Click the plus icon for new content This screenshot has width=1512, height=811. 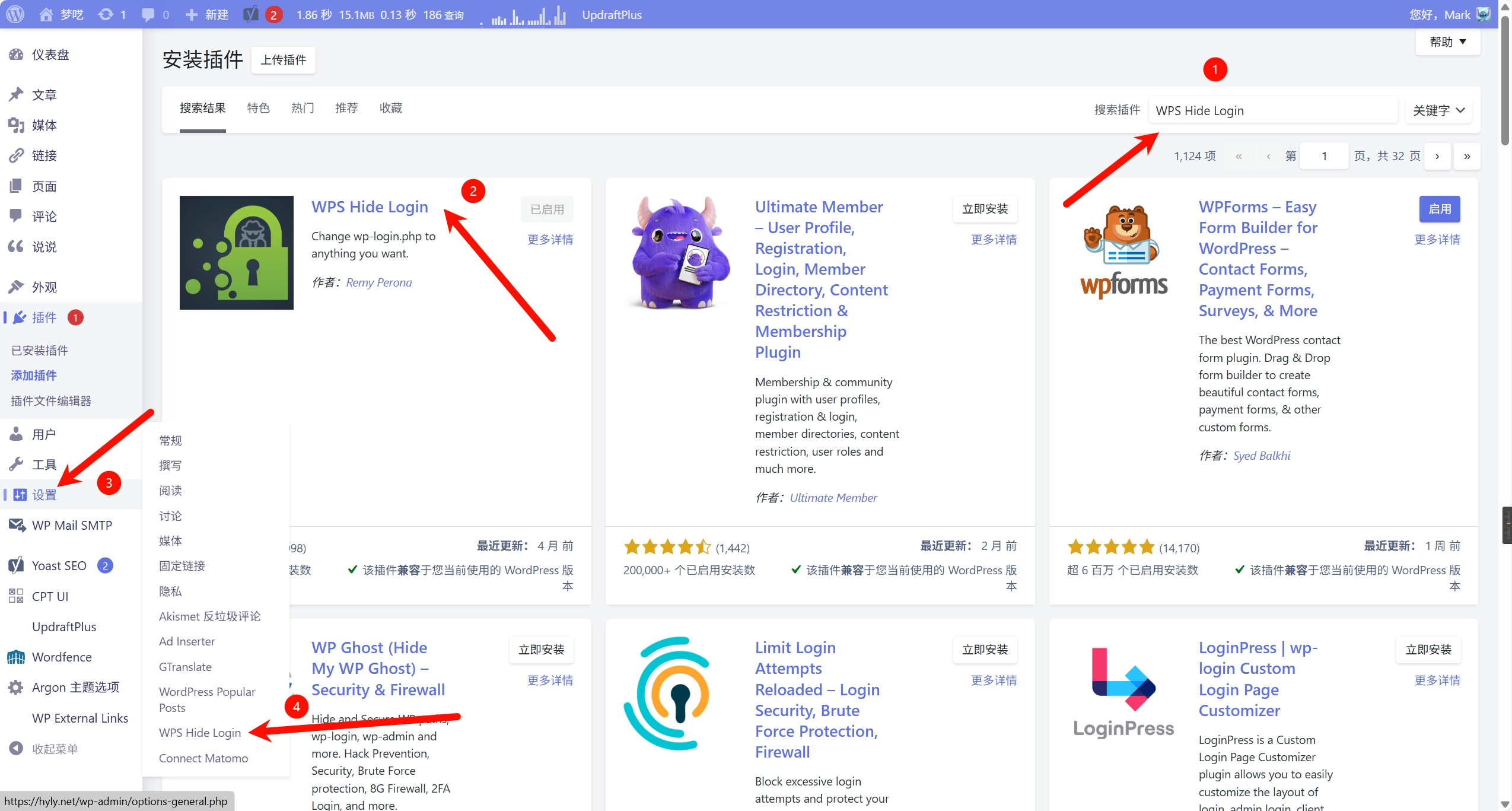(191, 14)
